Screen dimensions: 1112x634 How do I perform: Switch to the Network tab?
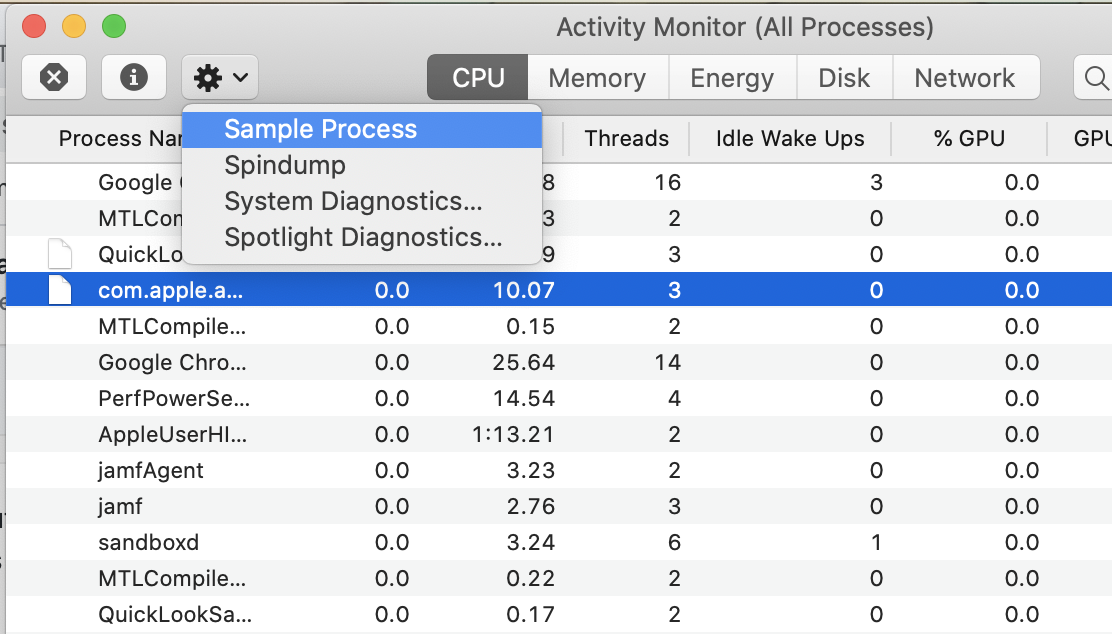coord(966,77)
